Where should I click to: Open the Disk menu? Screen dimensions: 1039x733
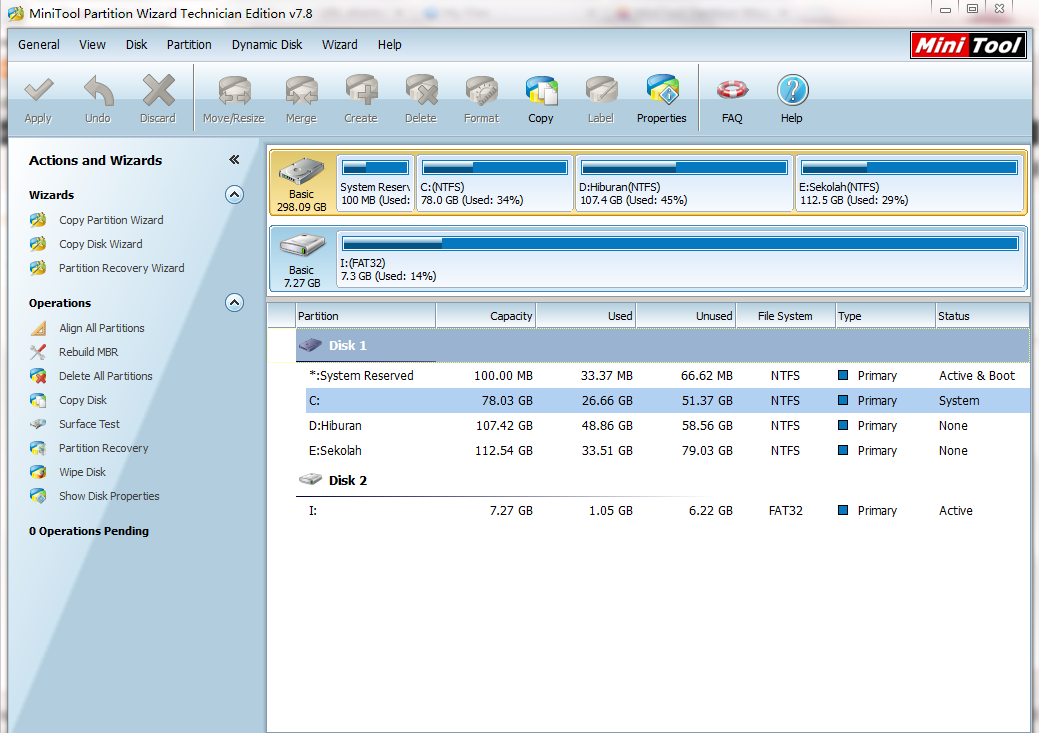click(137, 44)
